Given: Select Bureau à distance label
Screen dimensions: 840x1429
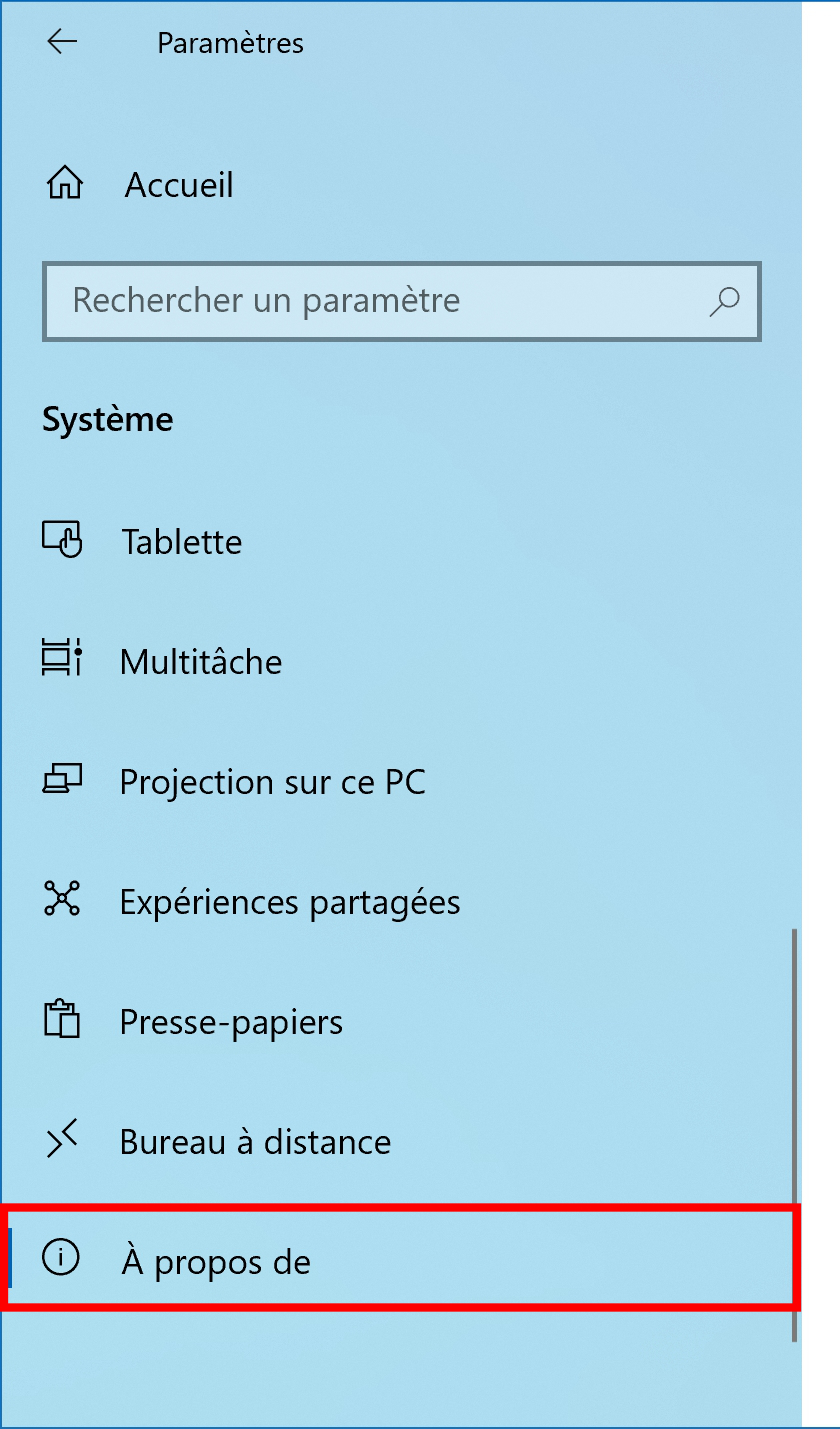Looking at the screenshot, I should 255,1141.
